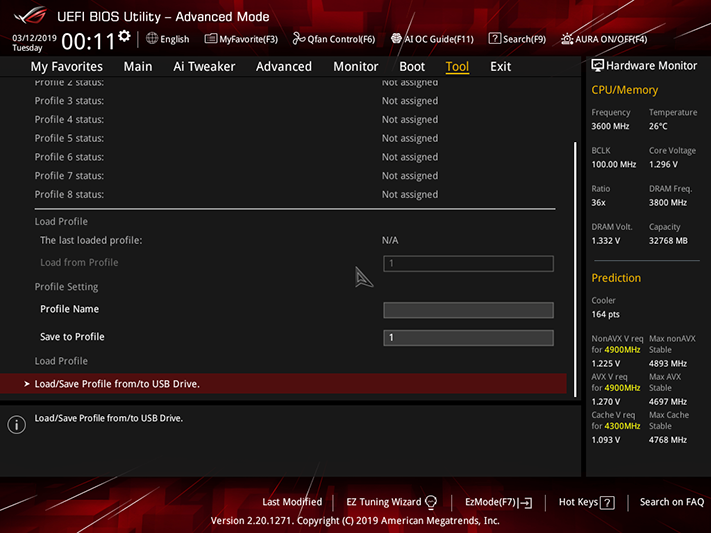This screenshot has width=711, height=533.
Task: Toggle AURA lighting bulb icon
Action: pos(567,39)
